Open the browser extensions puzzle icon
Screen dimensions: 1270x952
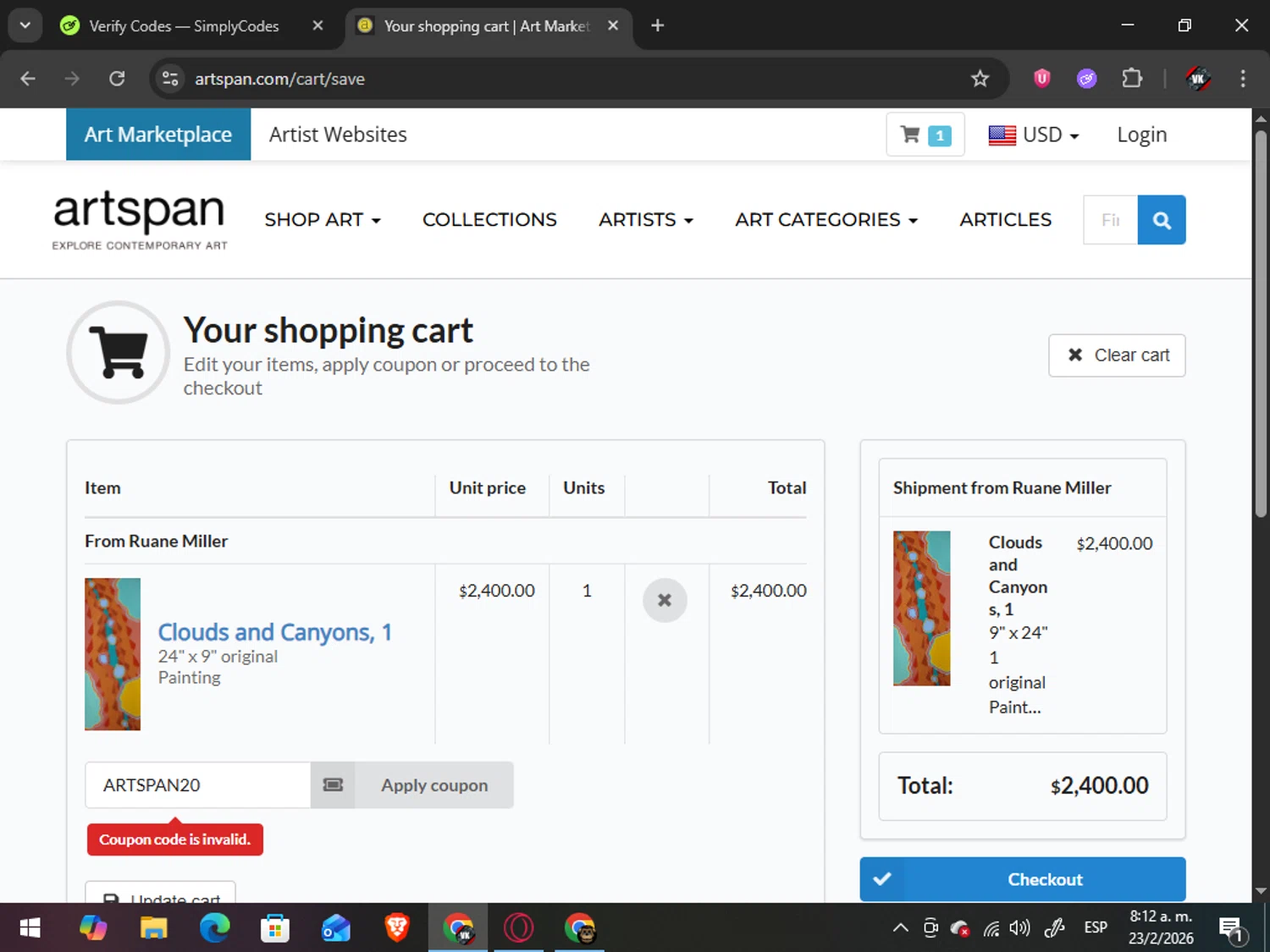click(1132, 79)
